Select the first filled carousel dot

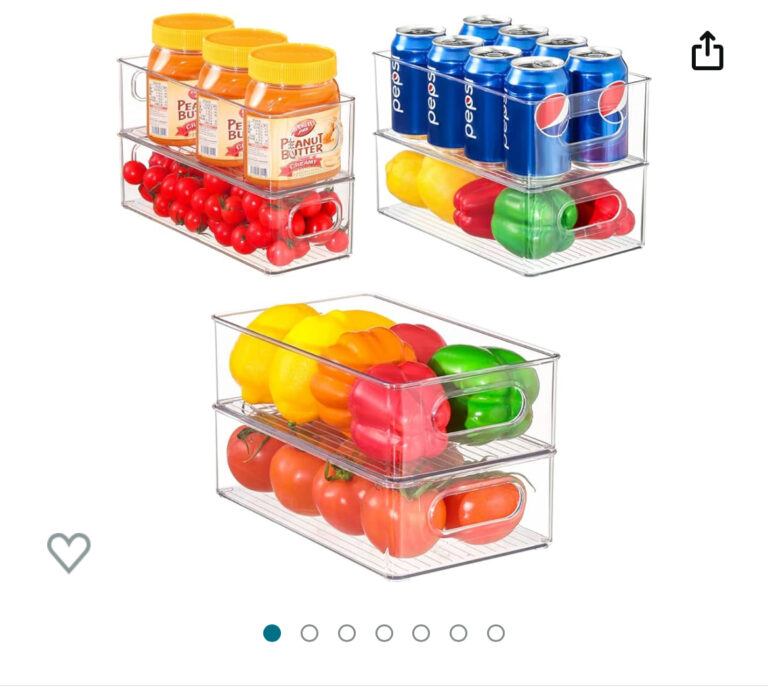tap(272, 633)
